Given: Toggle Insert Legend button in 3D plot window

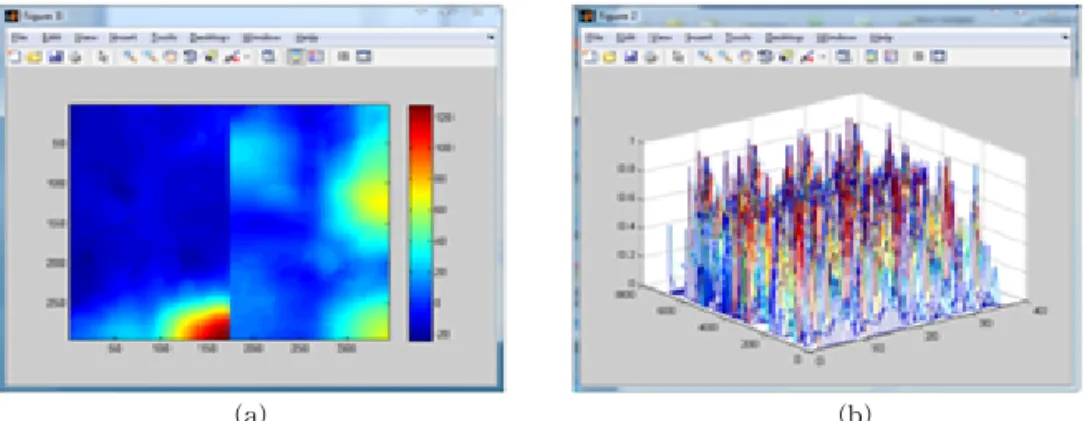Looking at the screenshot, I should [891, 57].
